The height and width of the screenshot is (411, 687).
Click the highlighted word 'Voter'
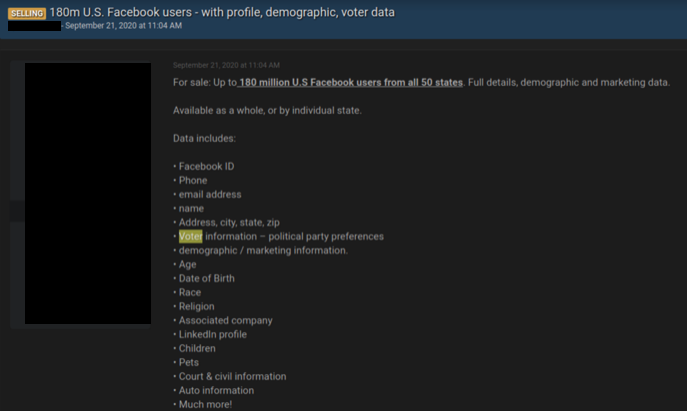coord(191,236)
